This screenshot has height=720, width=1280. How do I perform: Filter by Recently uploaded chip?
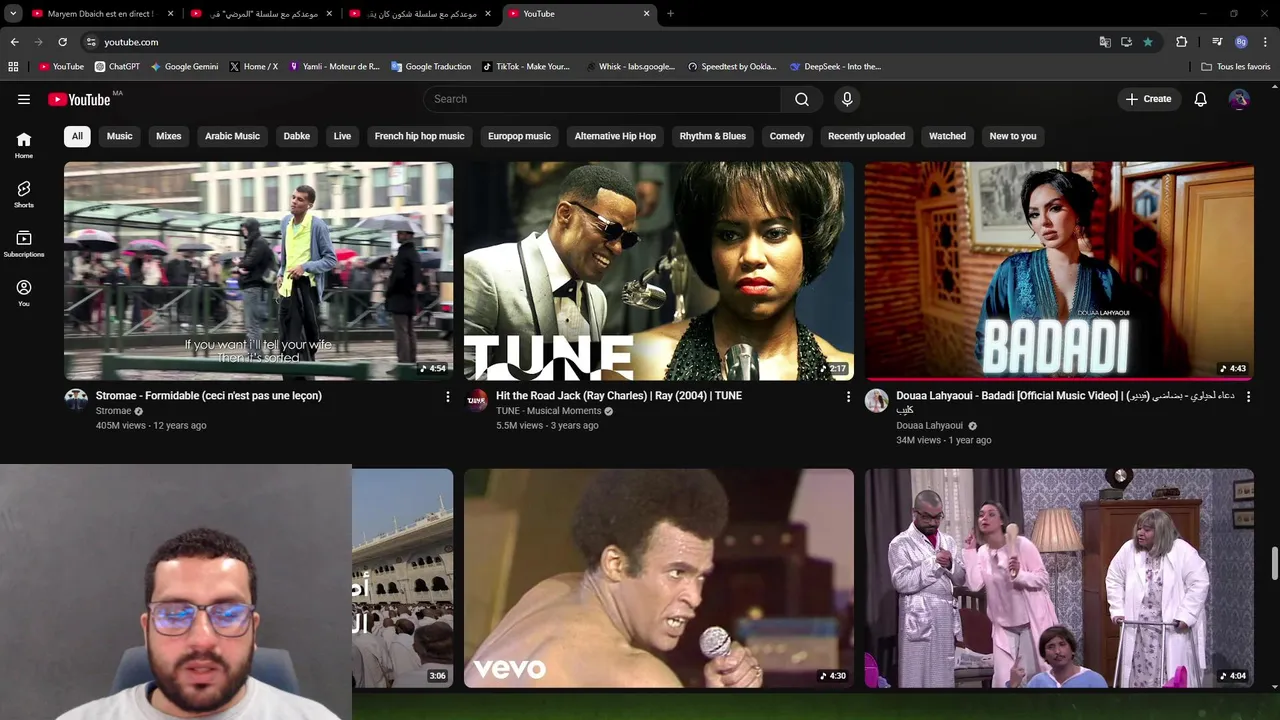866,136
